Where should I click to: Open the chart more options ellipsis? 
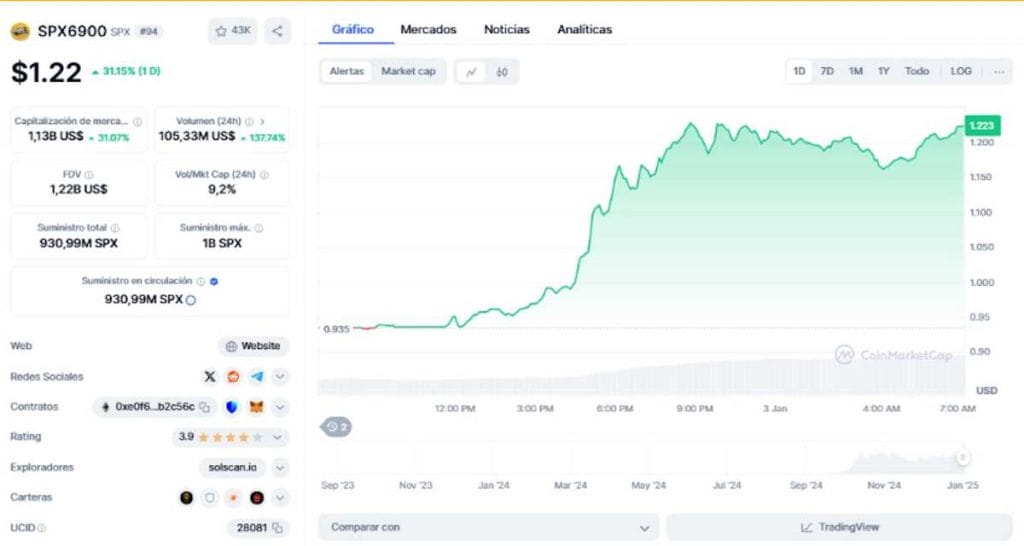[999, 72]
